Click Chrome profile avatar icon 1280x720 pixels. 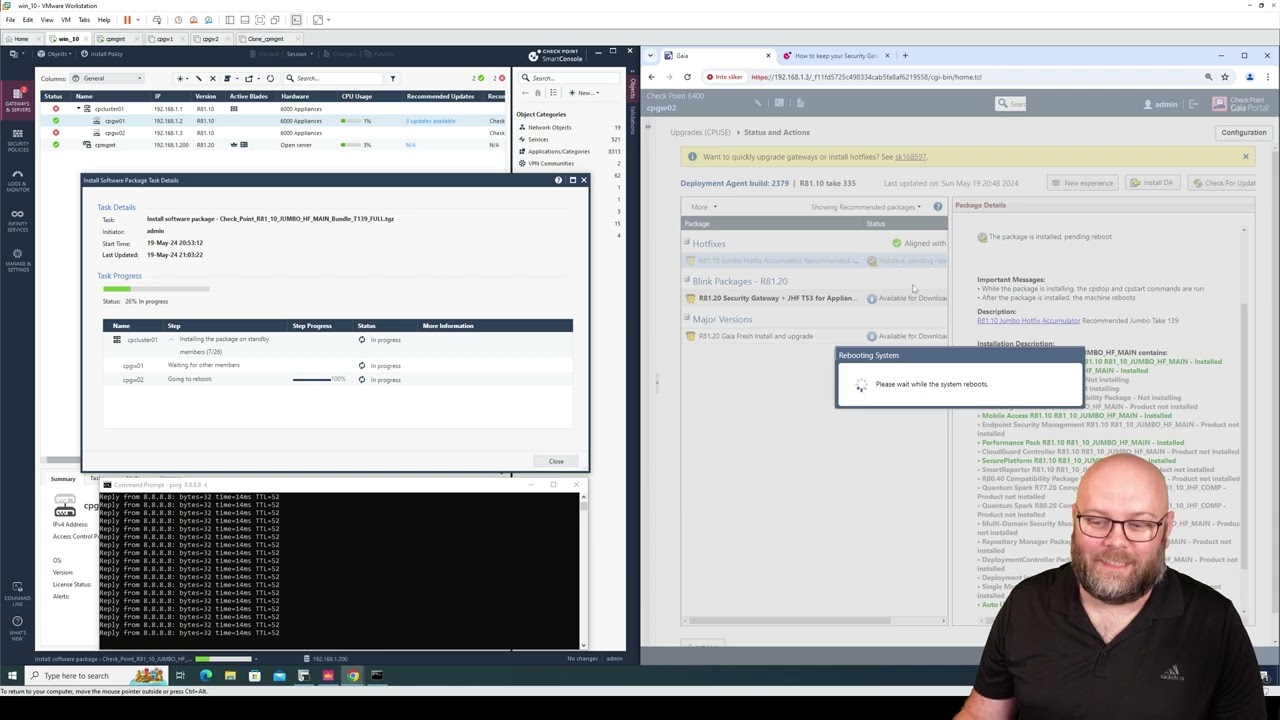(x=1249, y=77)
